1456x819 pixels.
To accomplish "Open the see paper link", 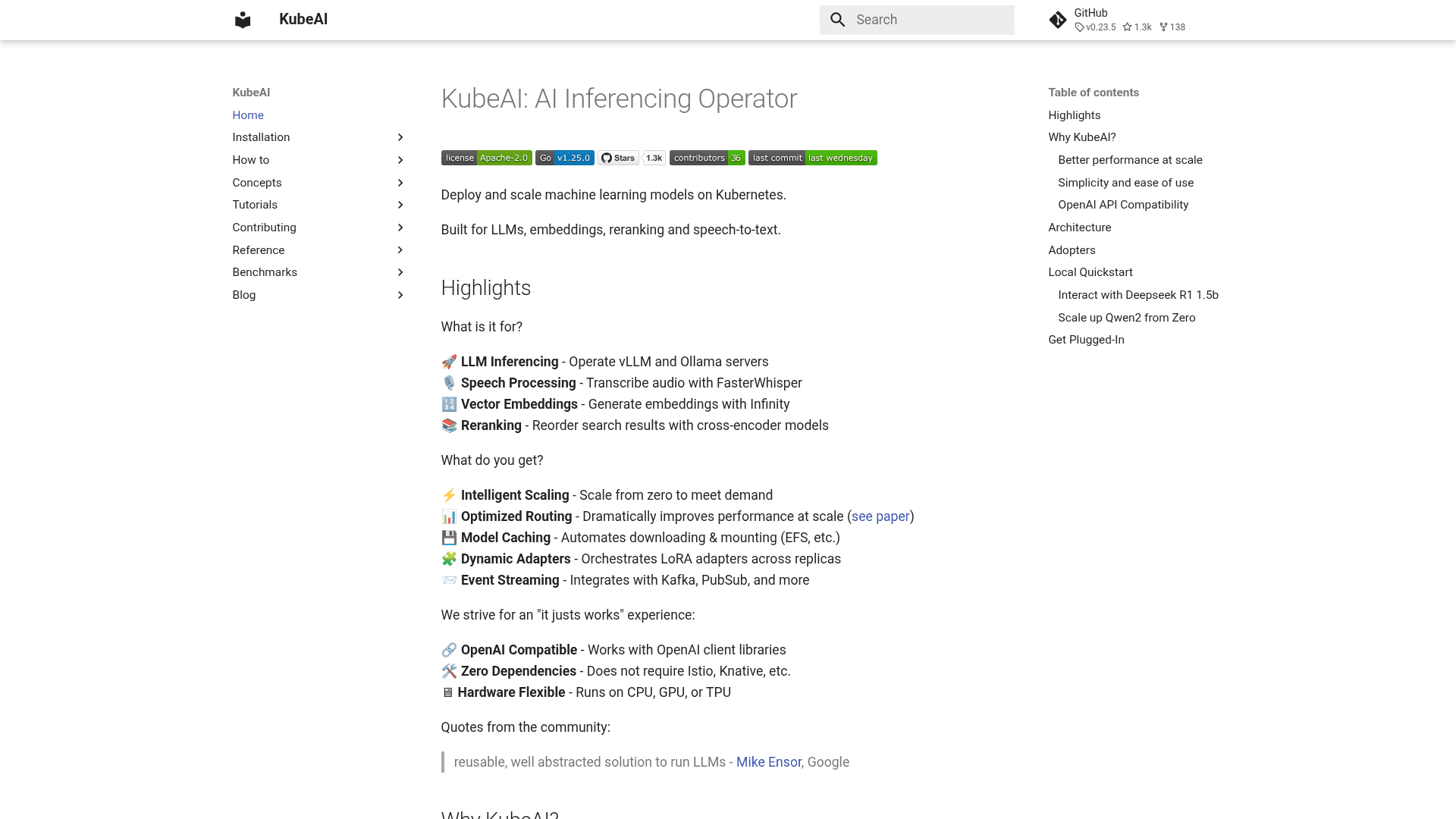I will pyautogui.click(x=880, y=516).
